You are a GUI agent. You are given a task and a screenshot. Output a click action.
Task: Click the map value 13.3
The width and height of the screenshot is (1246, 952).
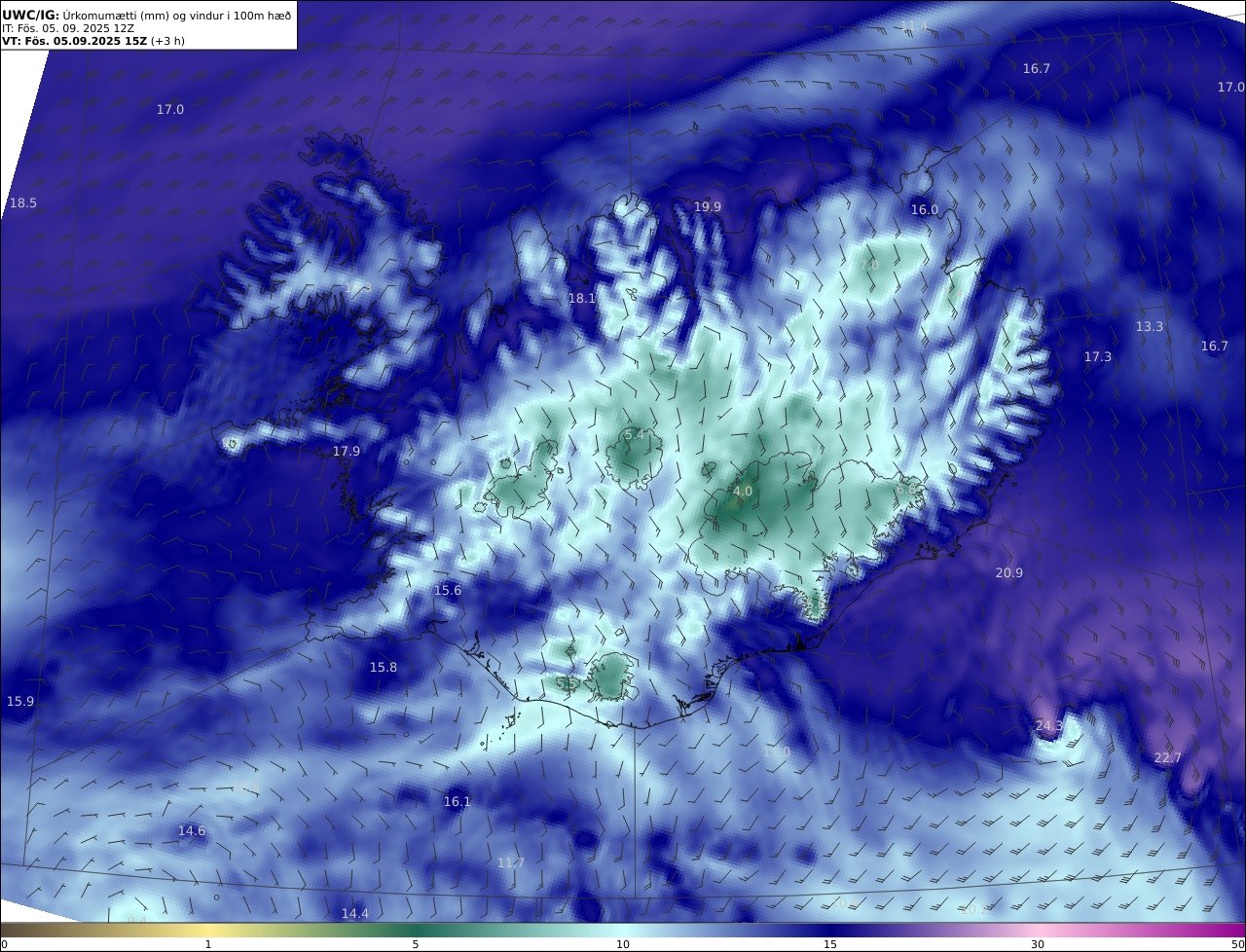pos(1149,326)
